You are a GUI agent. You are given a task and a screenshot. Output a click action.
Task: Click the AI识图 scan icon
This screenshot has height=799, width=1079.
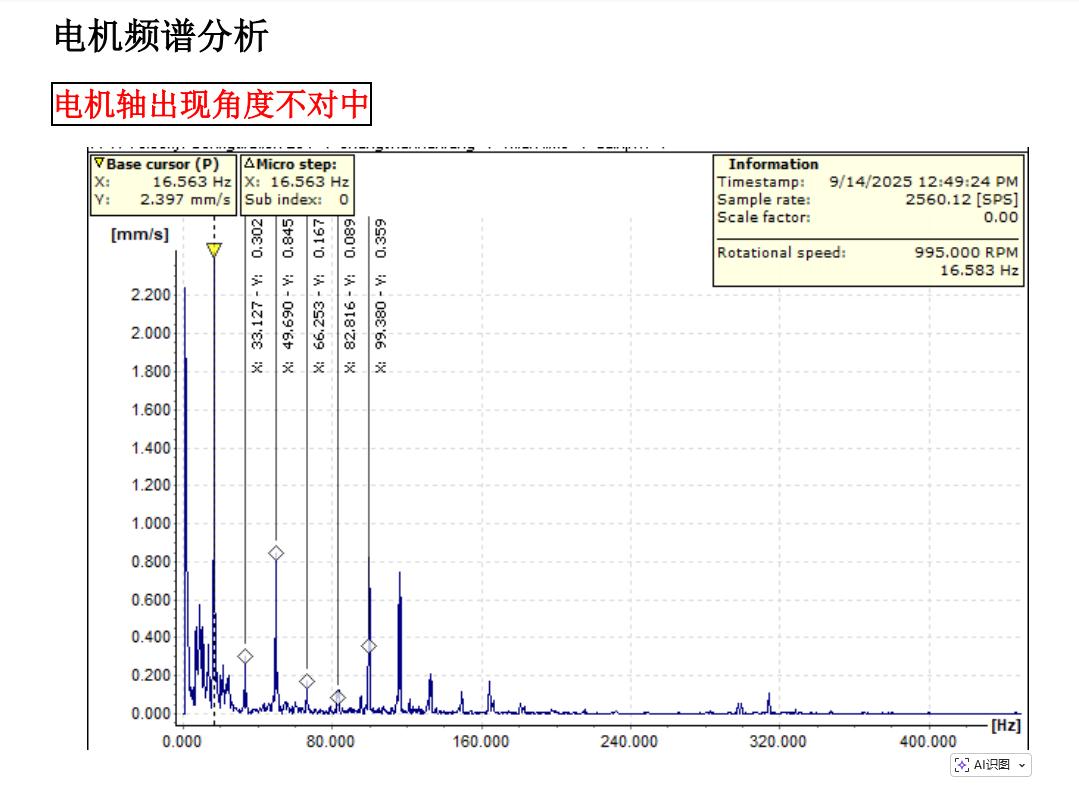tap(962, 765)
